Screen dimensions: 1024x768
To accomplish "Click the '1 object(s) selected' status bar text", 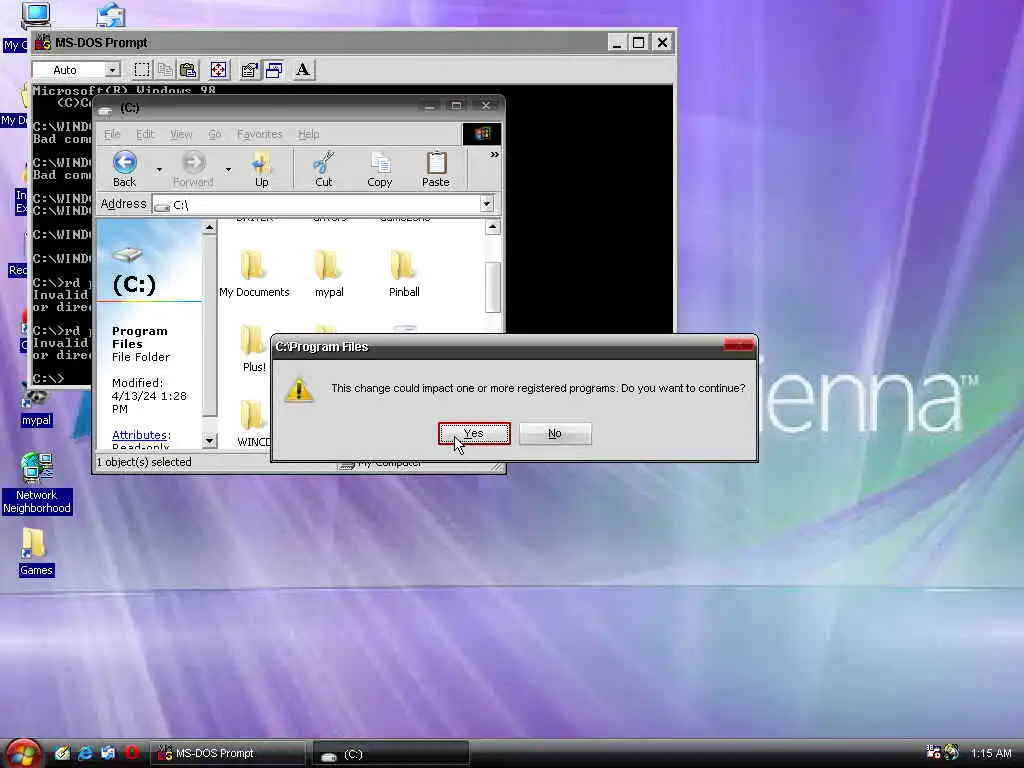I will point(144,462).
